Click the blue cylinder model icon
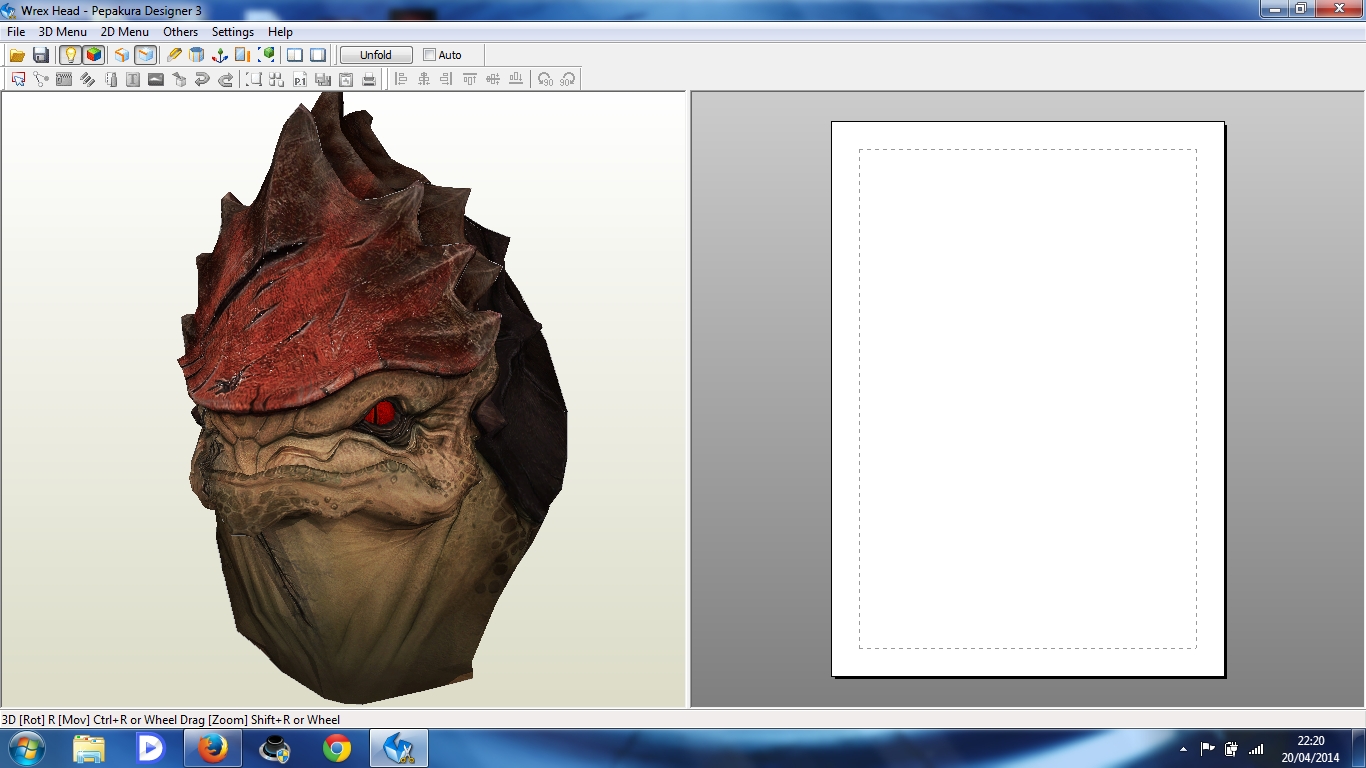The height and width of the screenshot is (768, 1366). [x=197, y=55]
